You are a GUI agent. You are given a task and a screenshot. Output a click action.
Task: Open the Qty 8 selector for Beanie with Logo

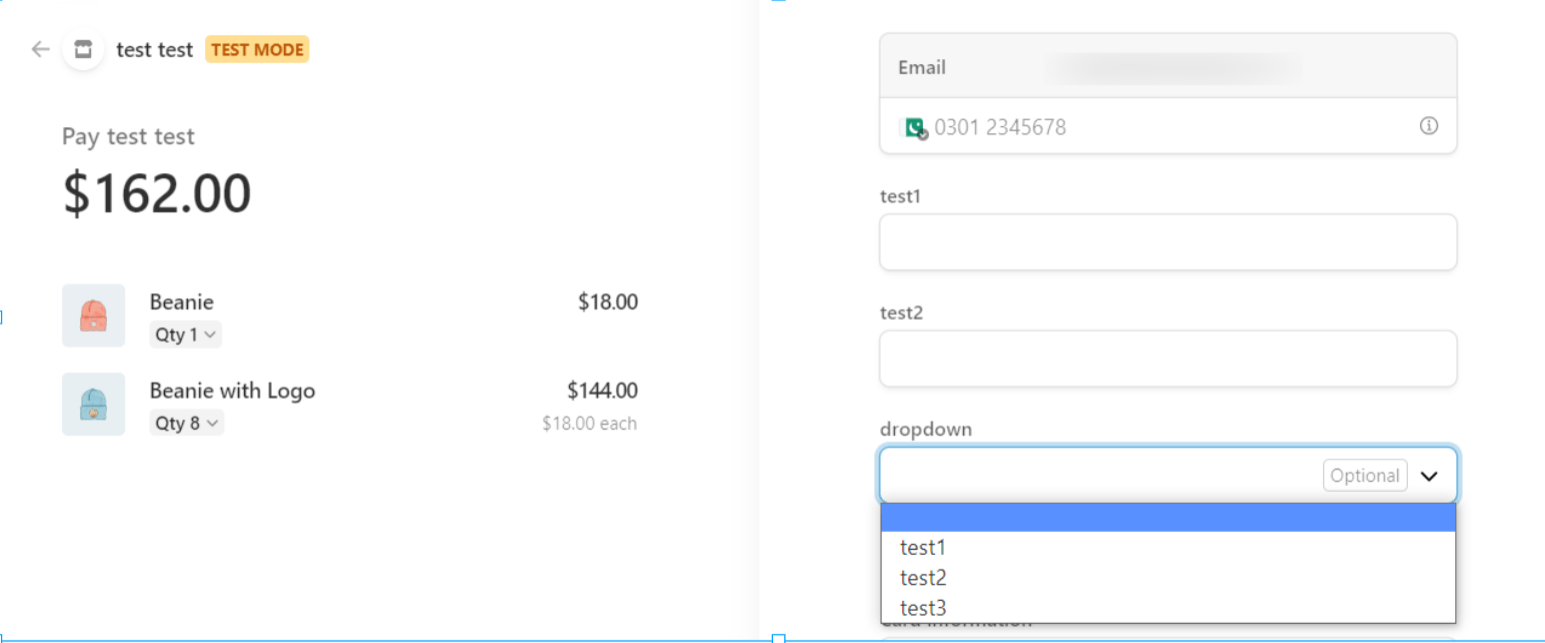pos(186,424)
